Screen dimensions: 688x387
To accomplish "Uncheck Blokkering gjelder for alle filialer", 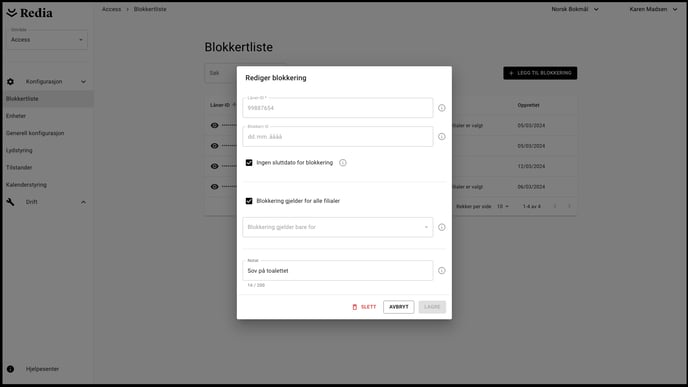I will point(249,201).
